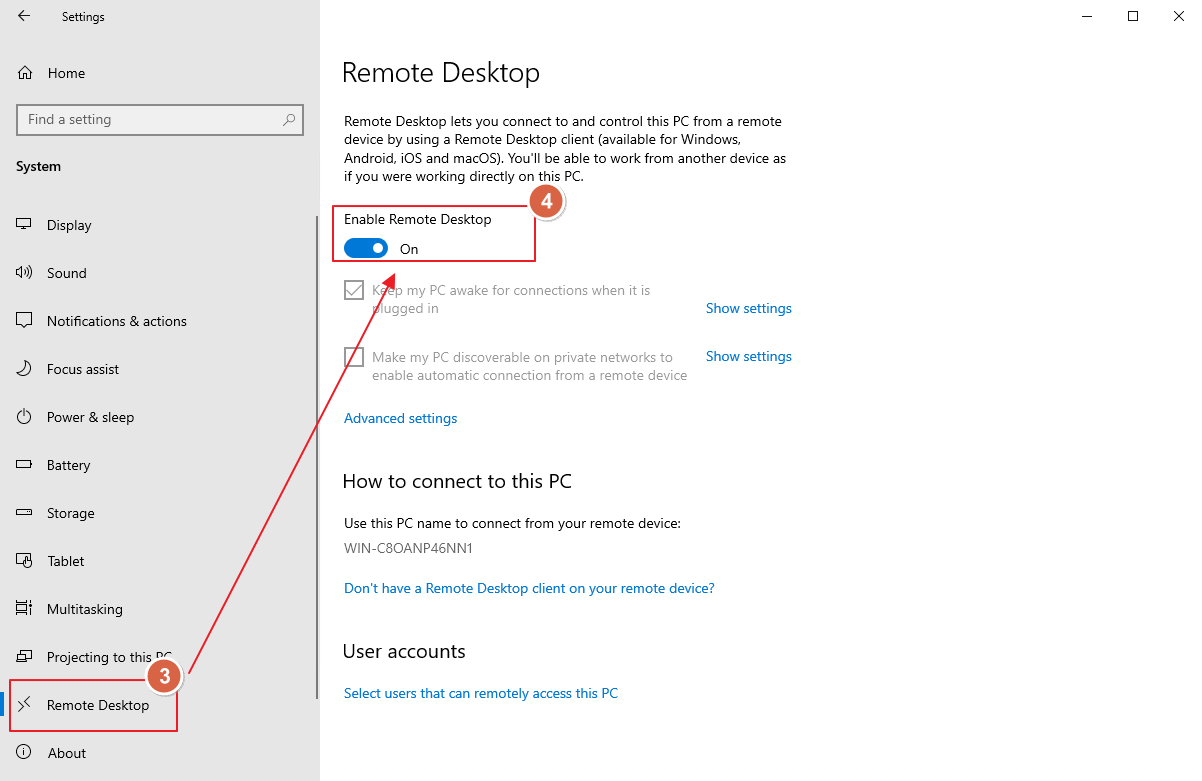Click the Multitasking icon
This screenshot has height=781, width=1202.
pos(25,609)
